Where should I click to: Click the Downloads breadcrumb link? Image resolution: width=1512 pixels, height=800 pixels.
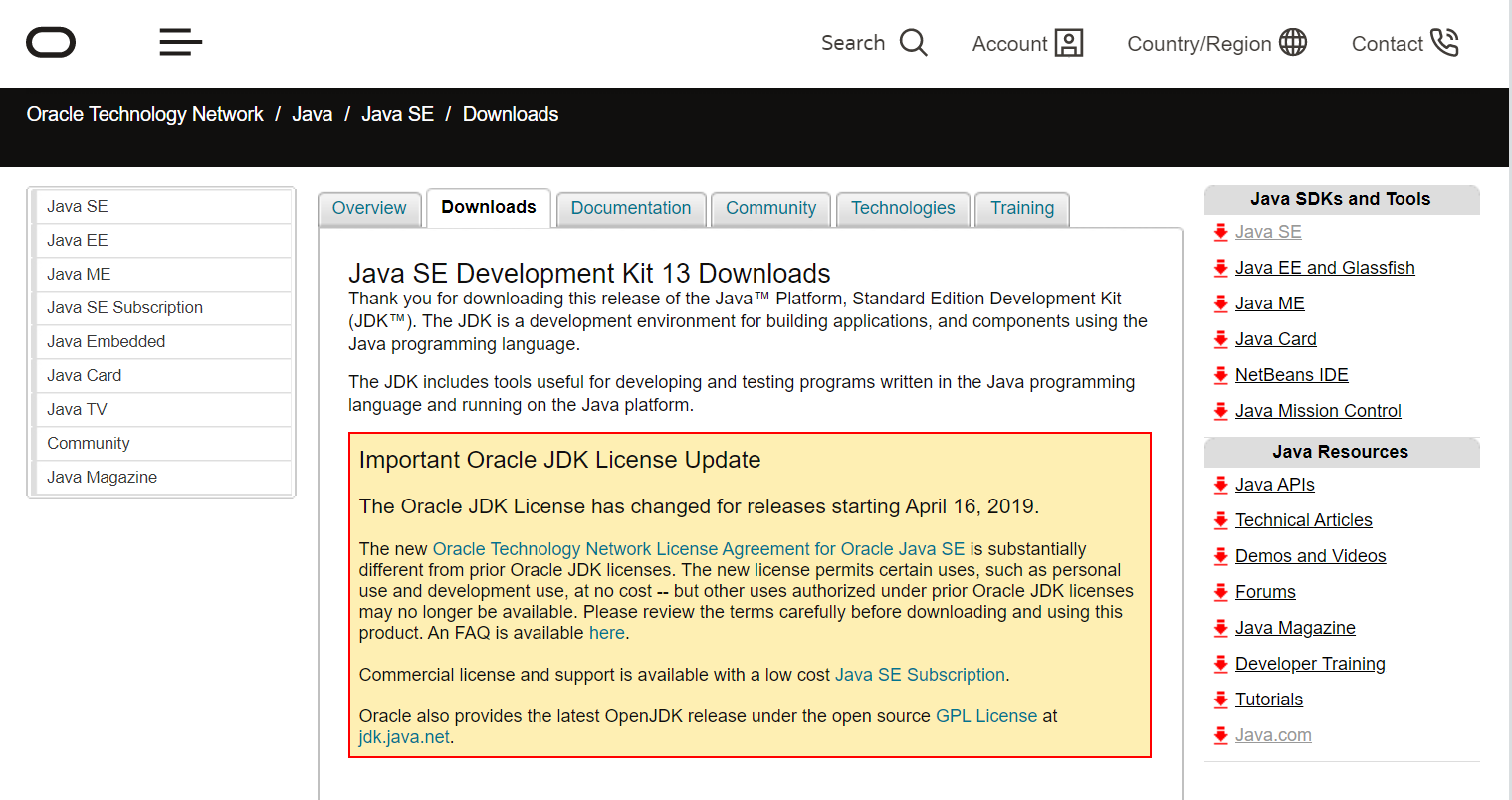click(511, 114)
